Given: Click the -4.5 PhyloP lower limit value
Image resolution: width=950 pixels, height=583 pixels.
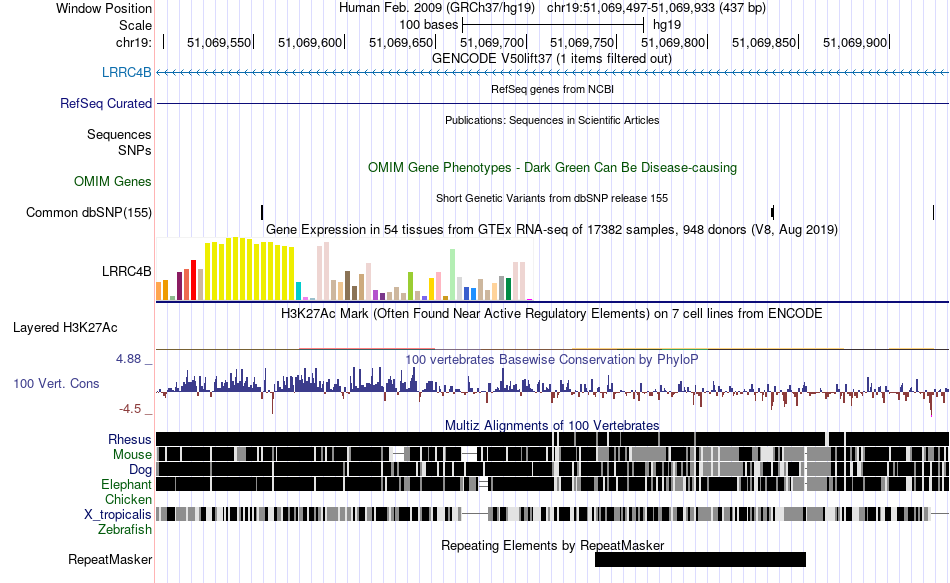Looking at the screenshot, I should 130,409.
